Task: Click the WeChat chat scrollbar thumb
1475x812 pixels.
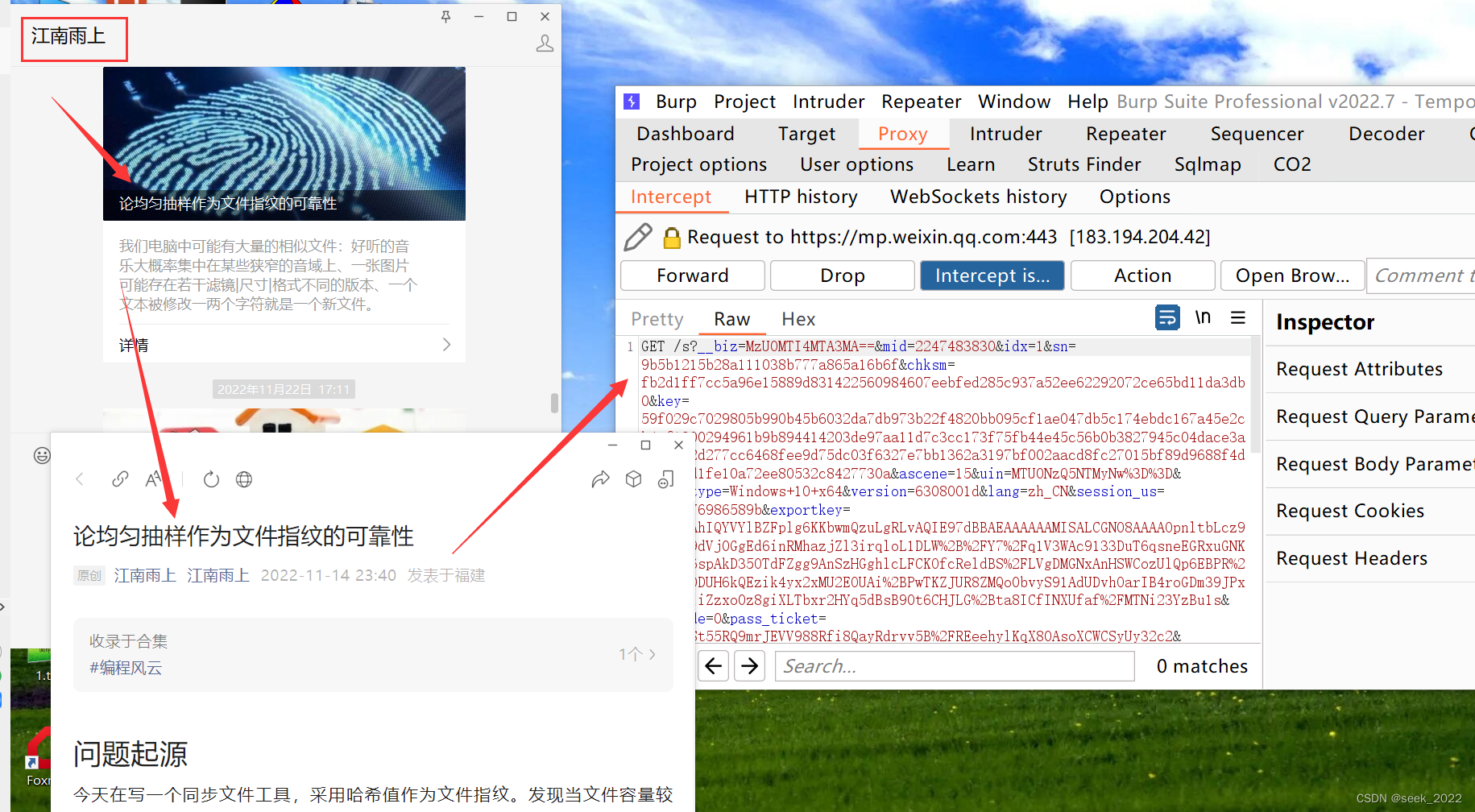Action: point(554,403)
